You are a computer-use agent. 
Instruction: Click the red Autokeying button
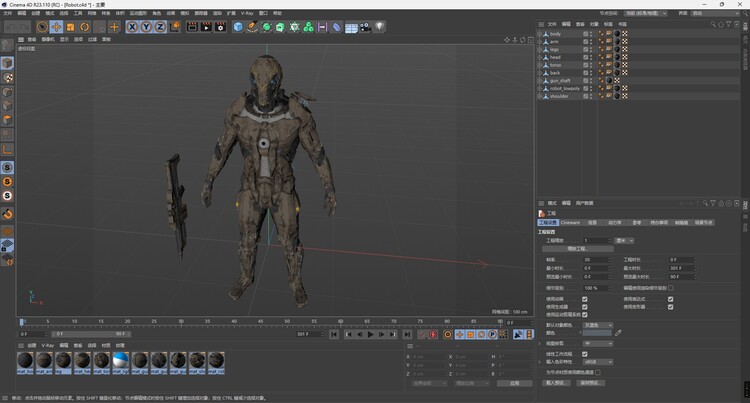(433, 335)
